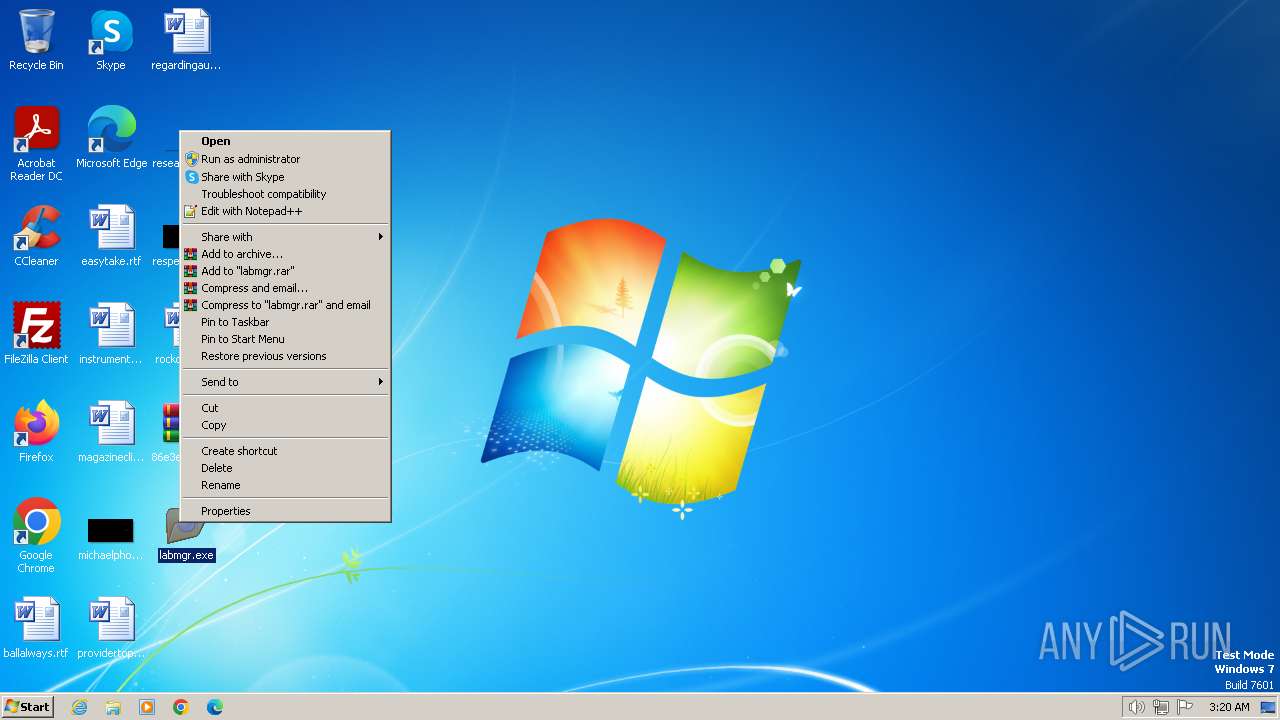Viewport: 1280px width, 720px height.
Task: Open Windows Explorer from taskbar
Action: [113, 707]
